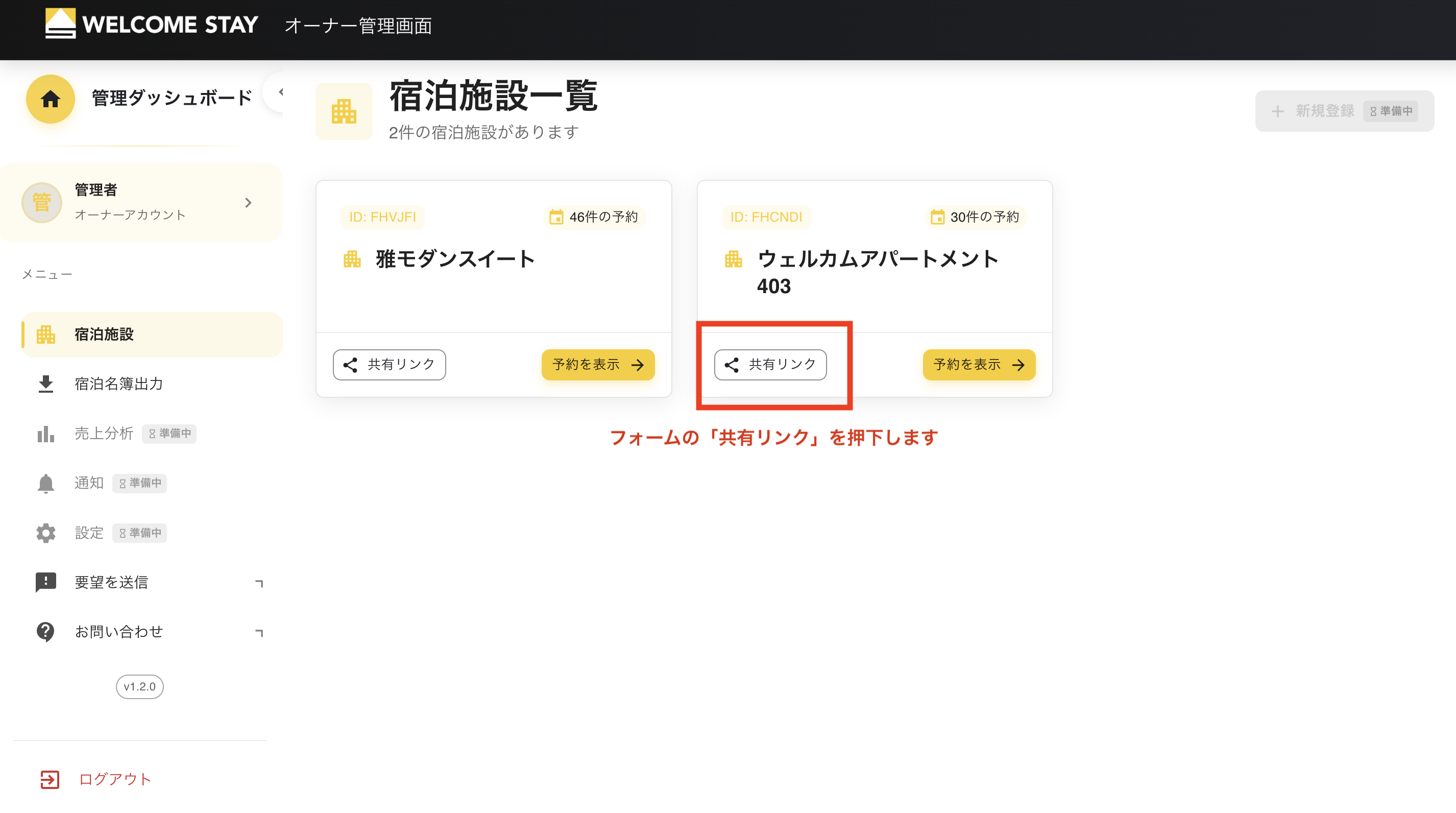The height and width of the screenshot is (813, 1456).
Task: Click the bell icon for 通知
Action: click(46, 484)
